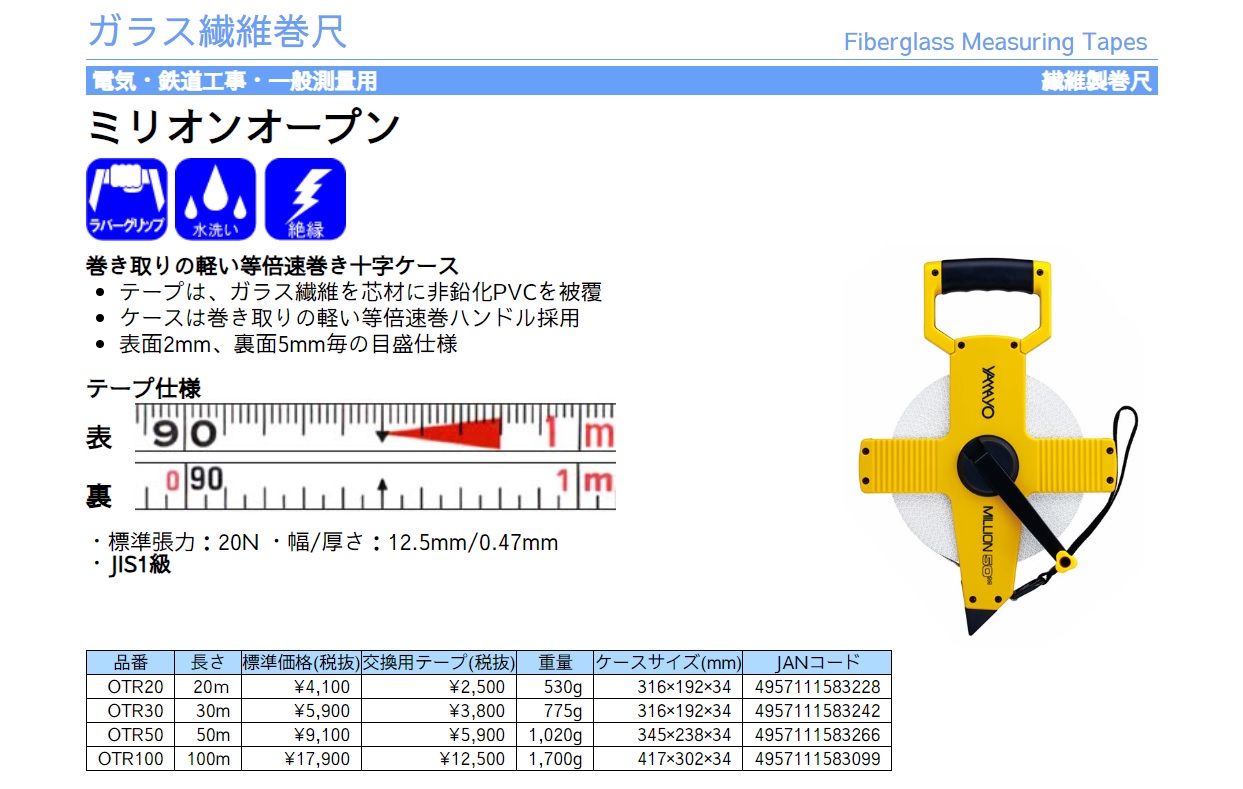Click the 530g weight cell
Viewport: 1243px width, 789px height.
coord(556,686)
